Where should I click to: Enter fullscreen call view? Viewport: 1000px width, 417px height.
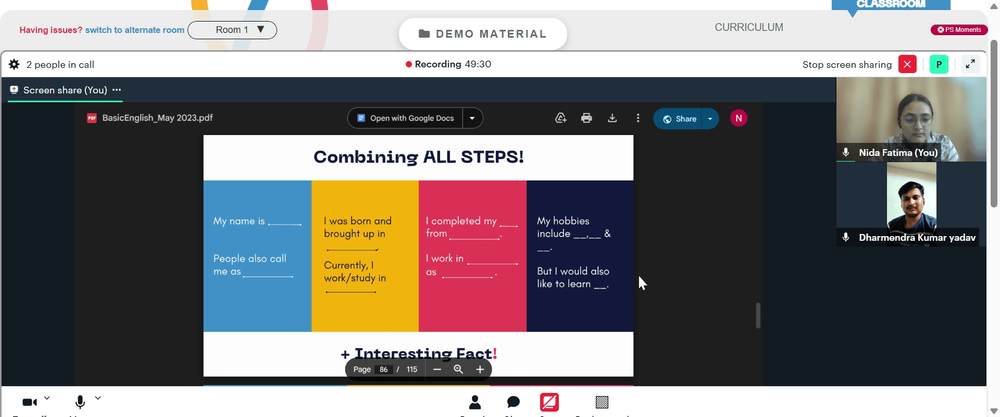click(970, 64)
